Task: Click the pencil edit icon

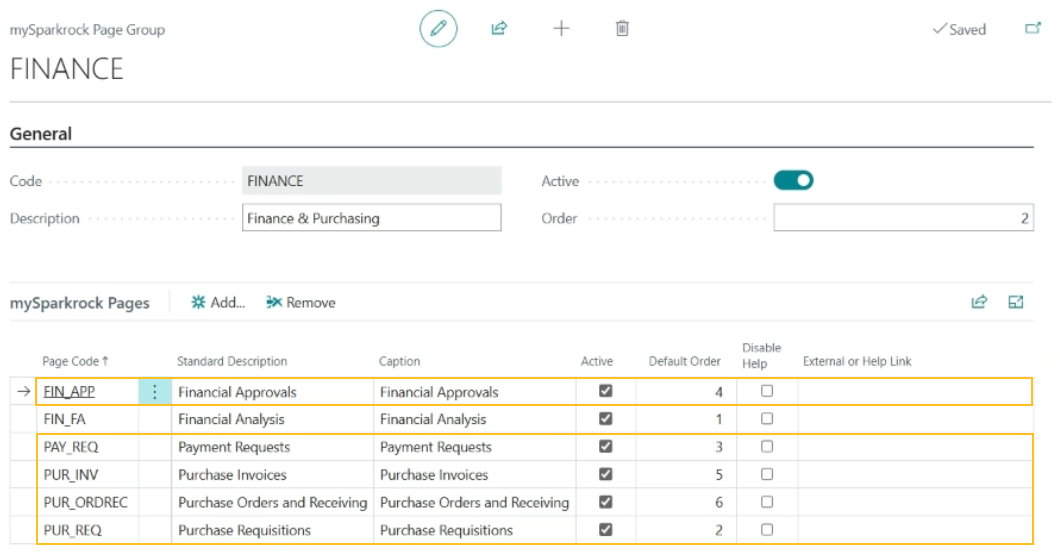Action: pyautogui.click(x=437, y=29)
